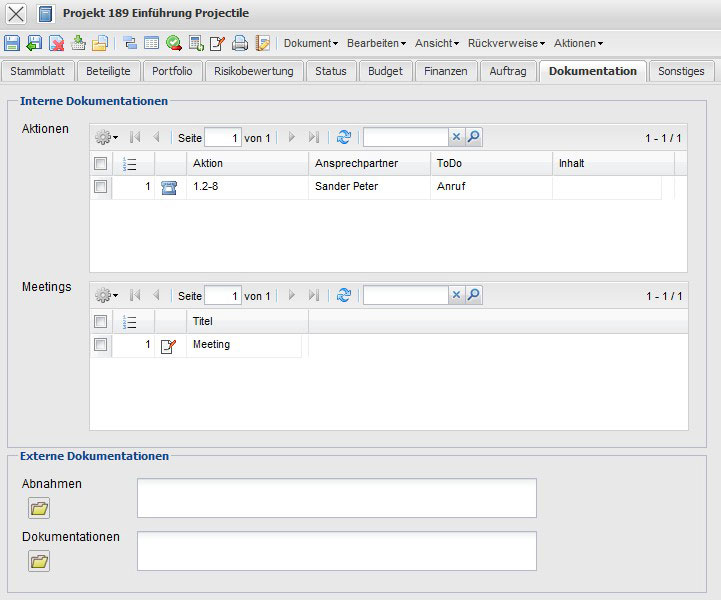The image size is (721, 600).
Task: Open the Finanzen tab
Action: pos(445,71)
